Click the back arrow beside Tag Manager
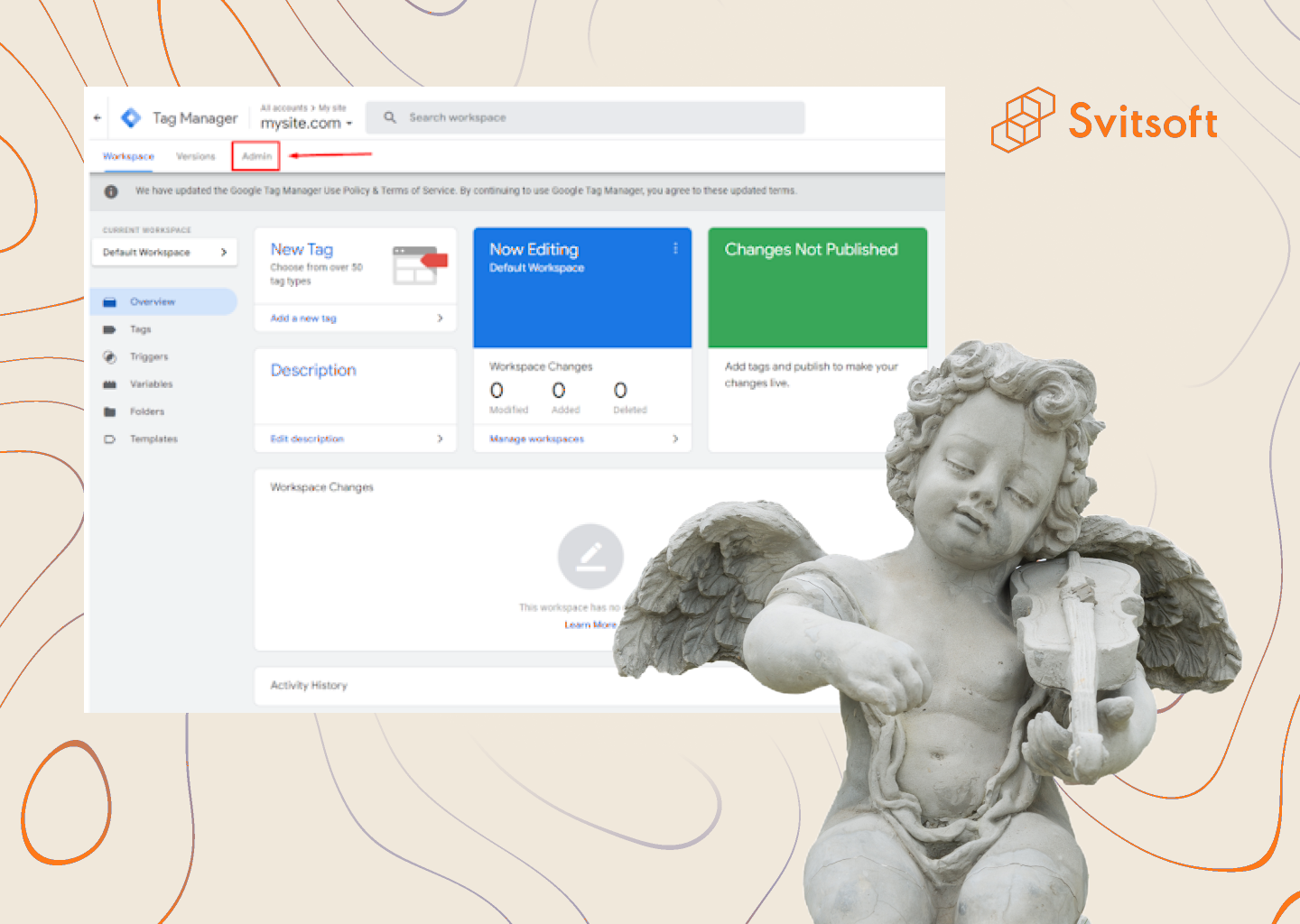This screenshot has width=1300, height=924. point(97,118)
